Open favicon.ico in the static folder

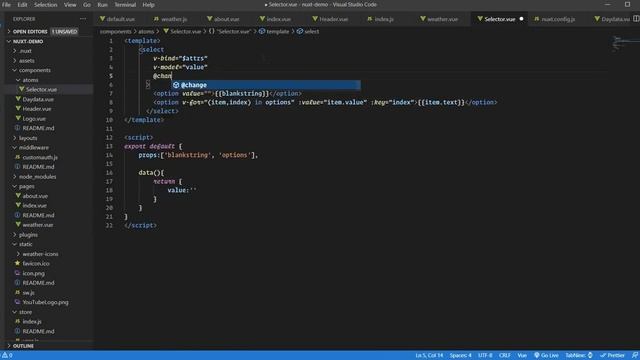point(36,264)
